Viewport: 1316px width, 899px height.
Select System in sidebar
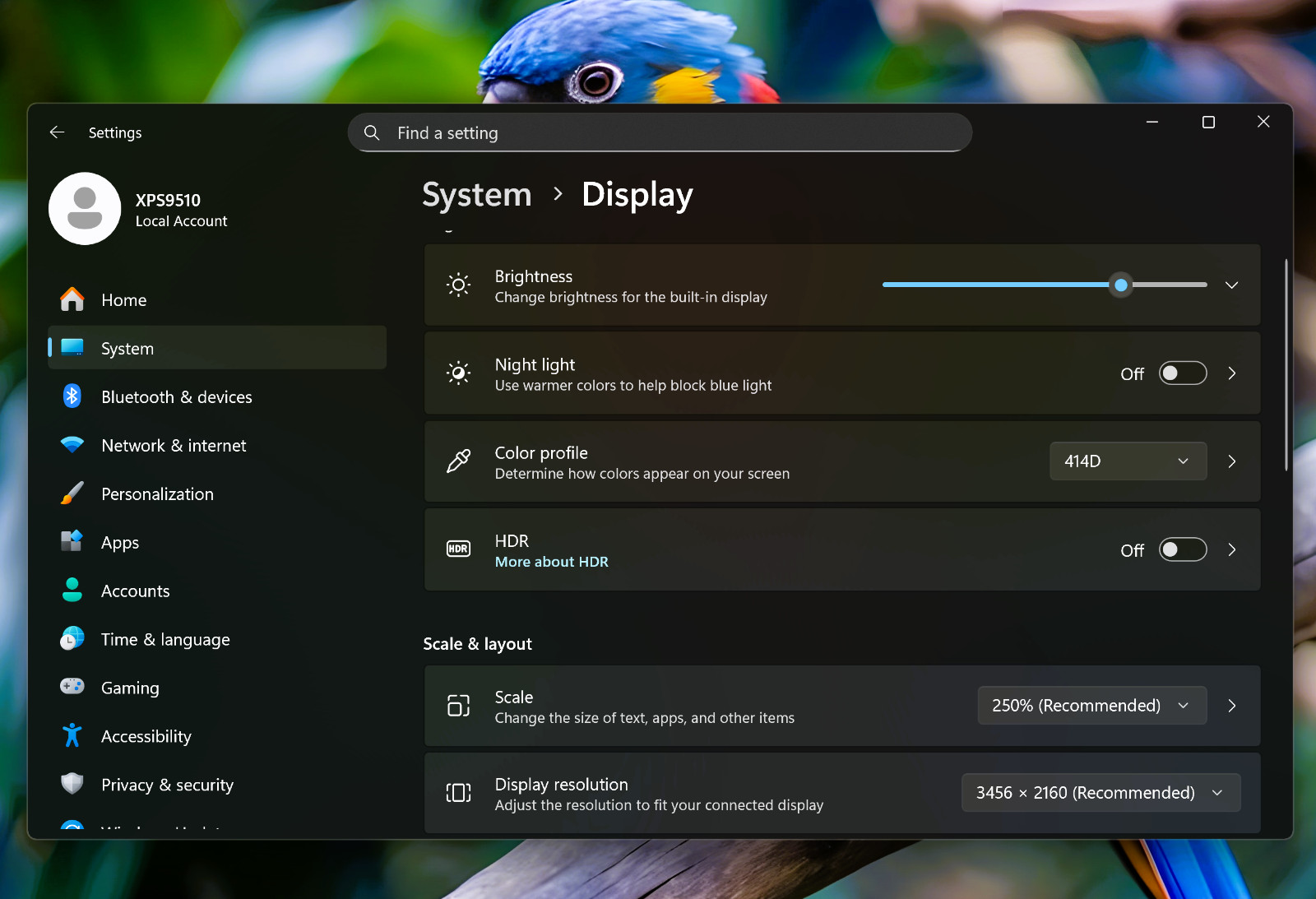pos(217,348)
